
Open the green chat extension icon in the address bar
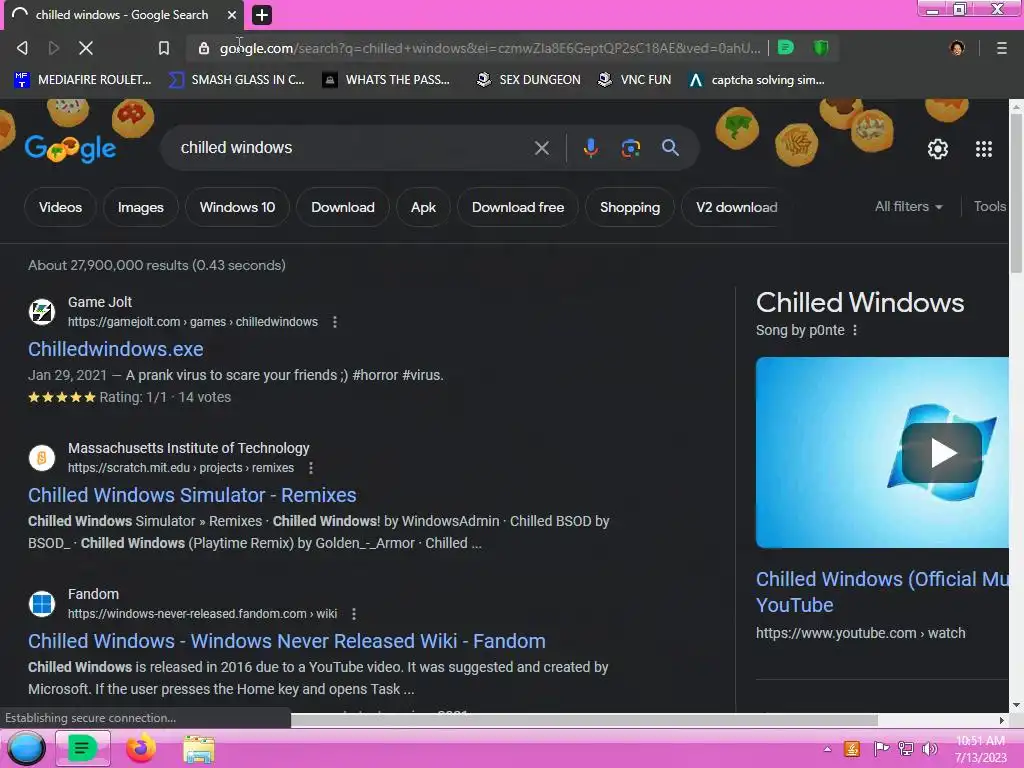(x=786, y=48)
